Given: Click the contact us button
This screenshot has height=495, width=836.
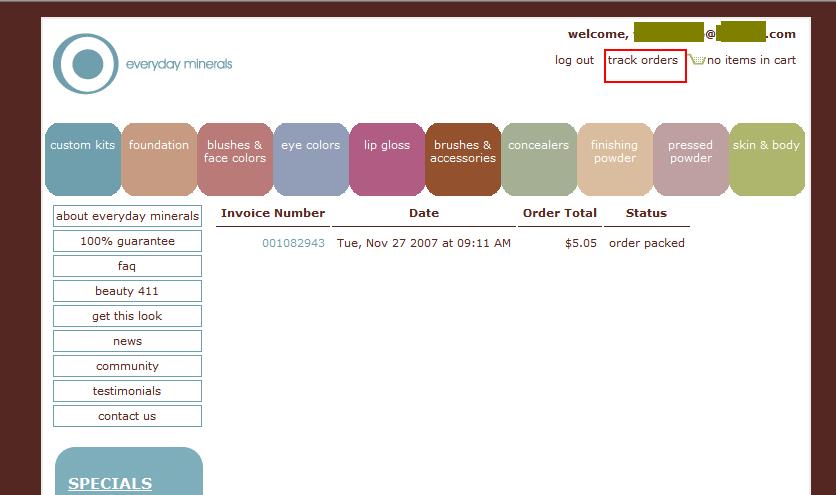Looking at the screenshot, I should pyautogui.click(x=127, y=416).
